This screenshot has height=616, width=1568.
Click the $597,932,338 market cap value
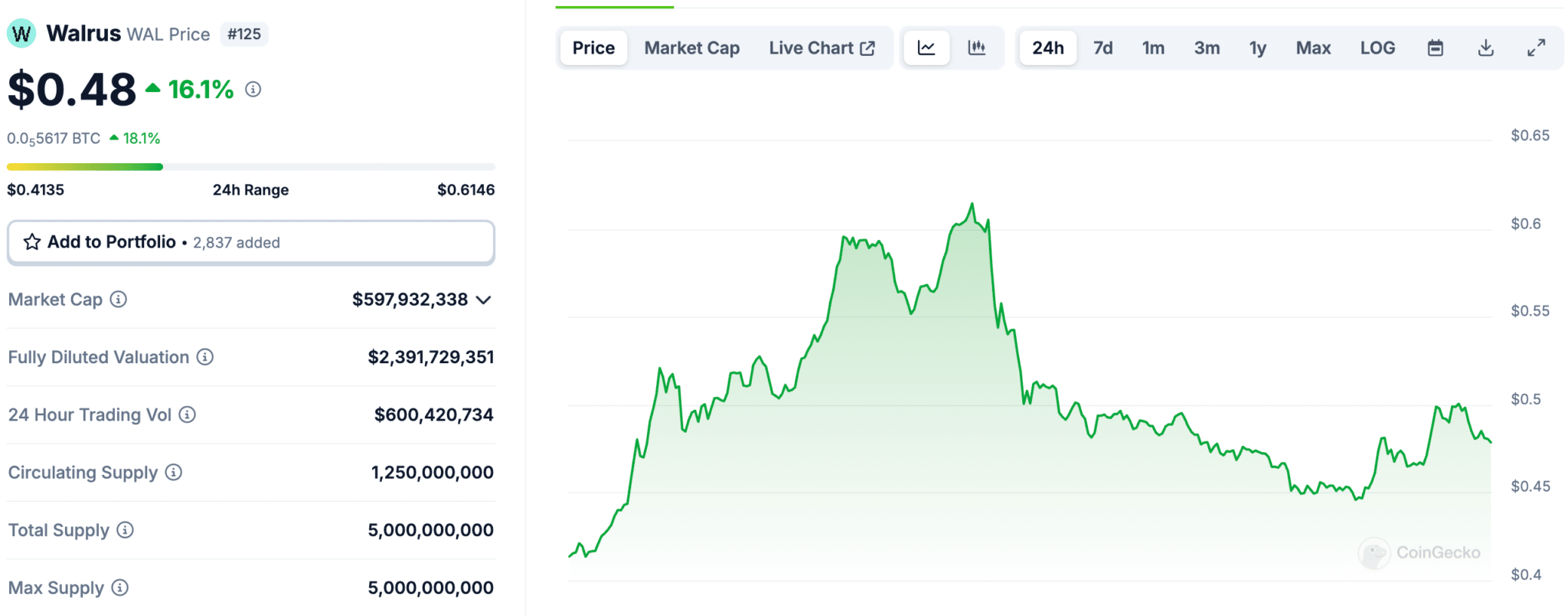[410, 300]
